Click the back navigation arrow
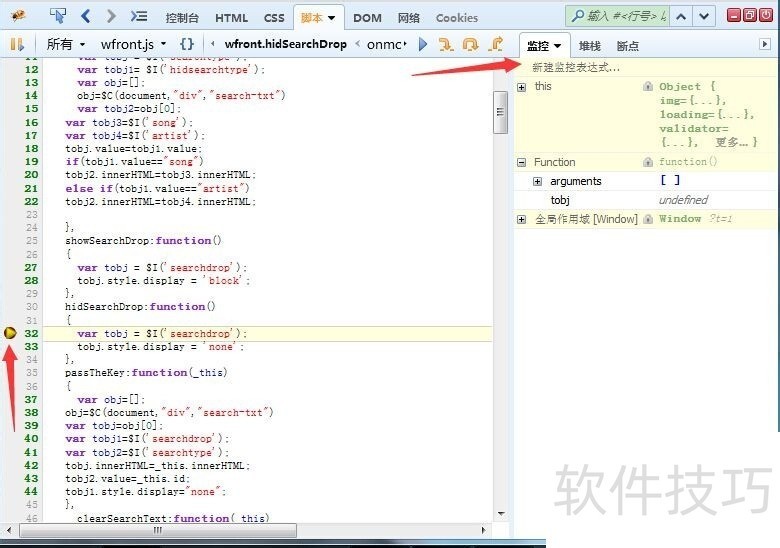Image resolution: width=780 pixels, height=548 pixels. [x=86, y=16]
